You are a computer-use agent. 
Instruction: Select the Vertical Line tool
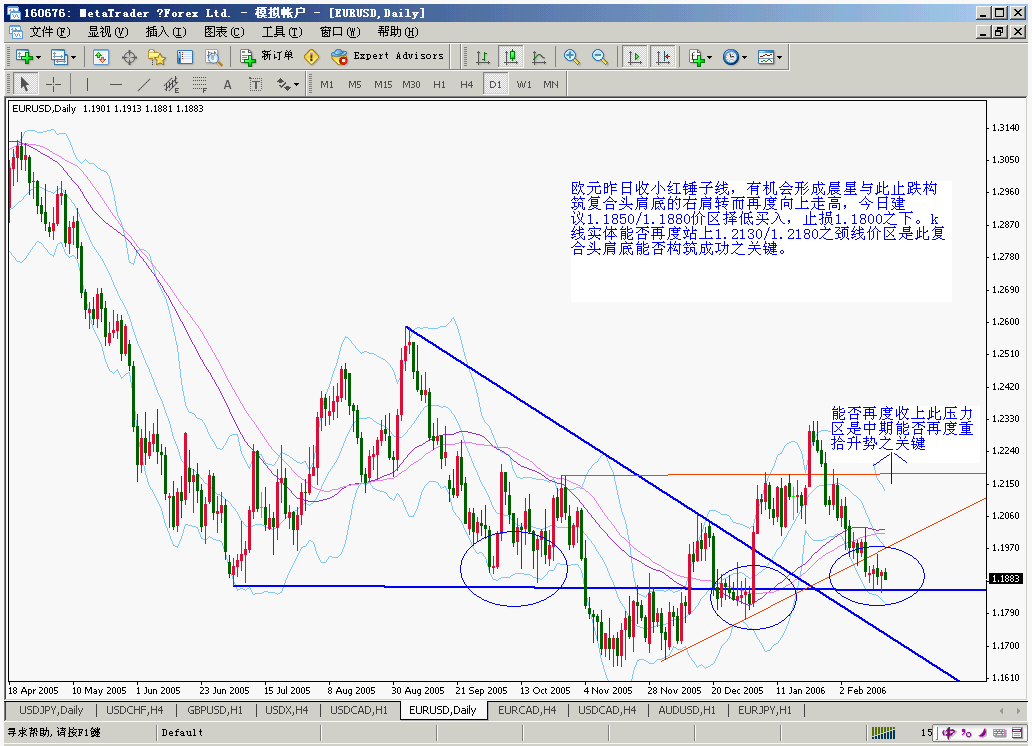pyautogui.click(x=87, y=84)
